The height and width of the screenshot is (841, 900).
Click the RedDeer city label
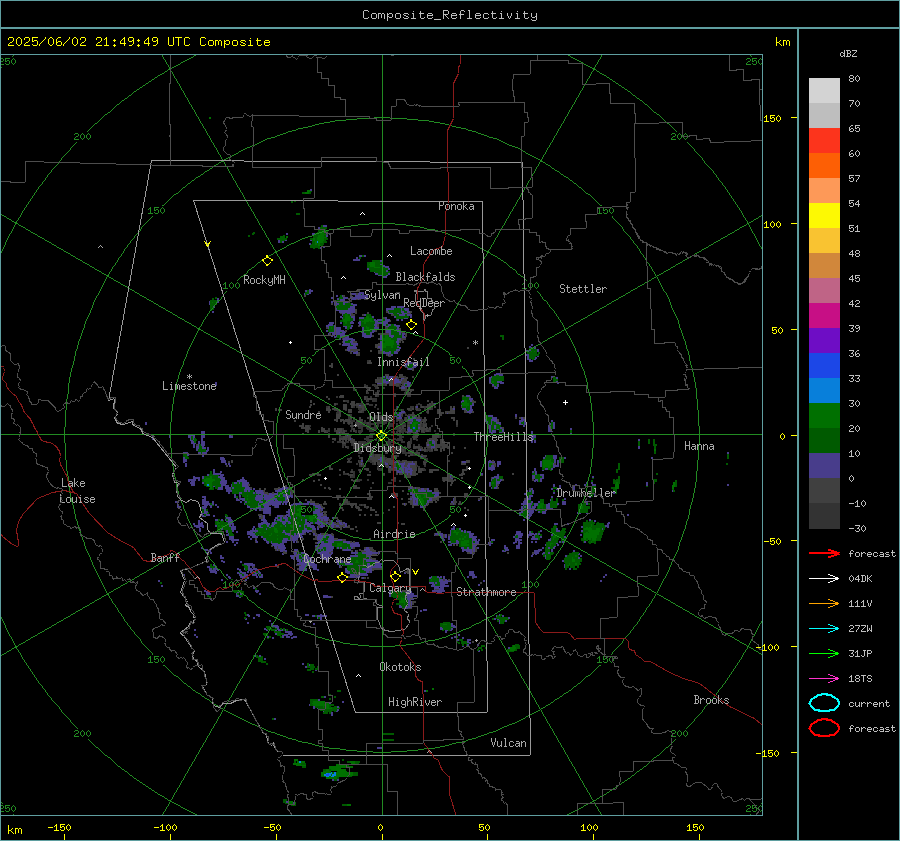click(x=424, y=303)
